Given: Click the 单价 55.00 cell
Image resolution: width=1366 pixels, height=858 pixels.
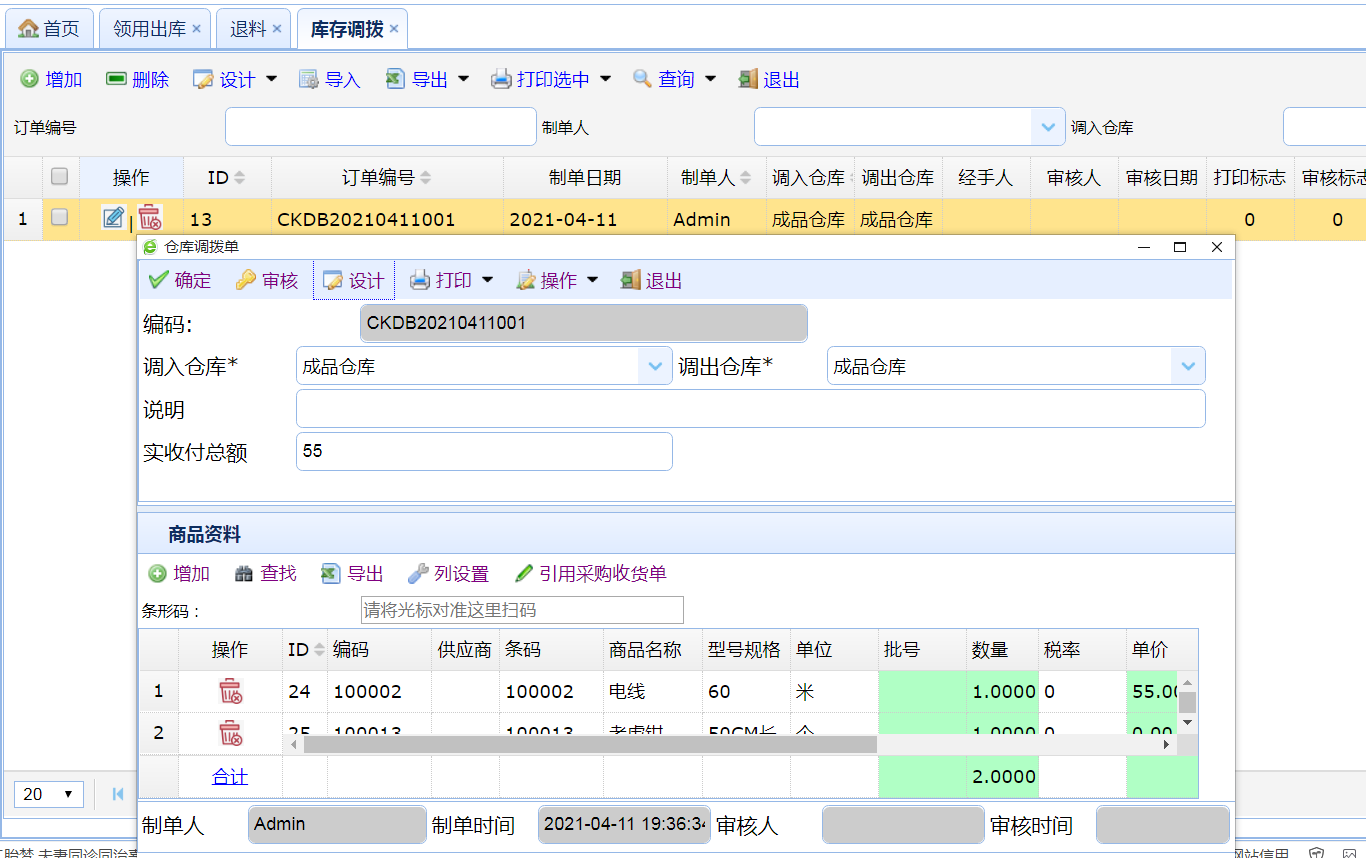Looking at the screenshot, I should click(1153, 691).
